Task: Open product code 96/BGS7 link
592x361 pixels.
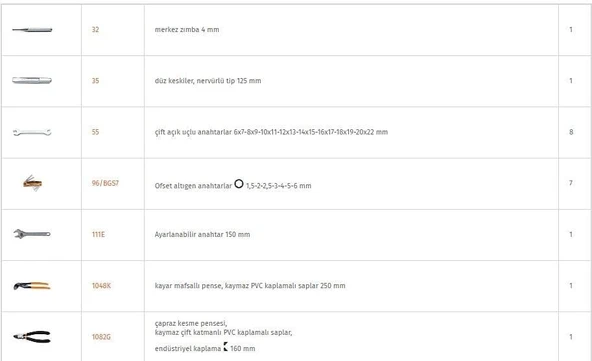Action: pos(105,183)
